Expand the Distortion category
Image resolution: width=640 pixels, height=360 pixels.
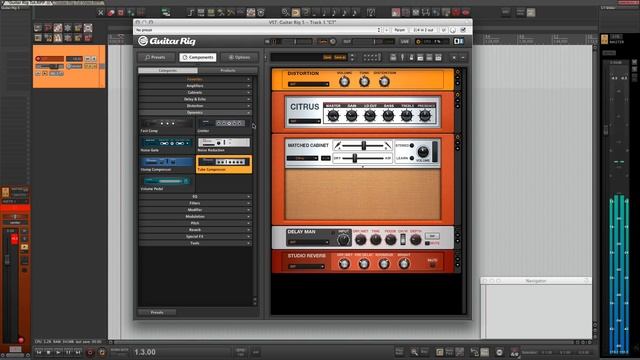click(195, 106)
